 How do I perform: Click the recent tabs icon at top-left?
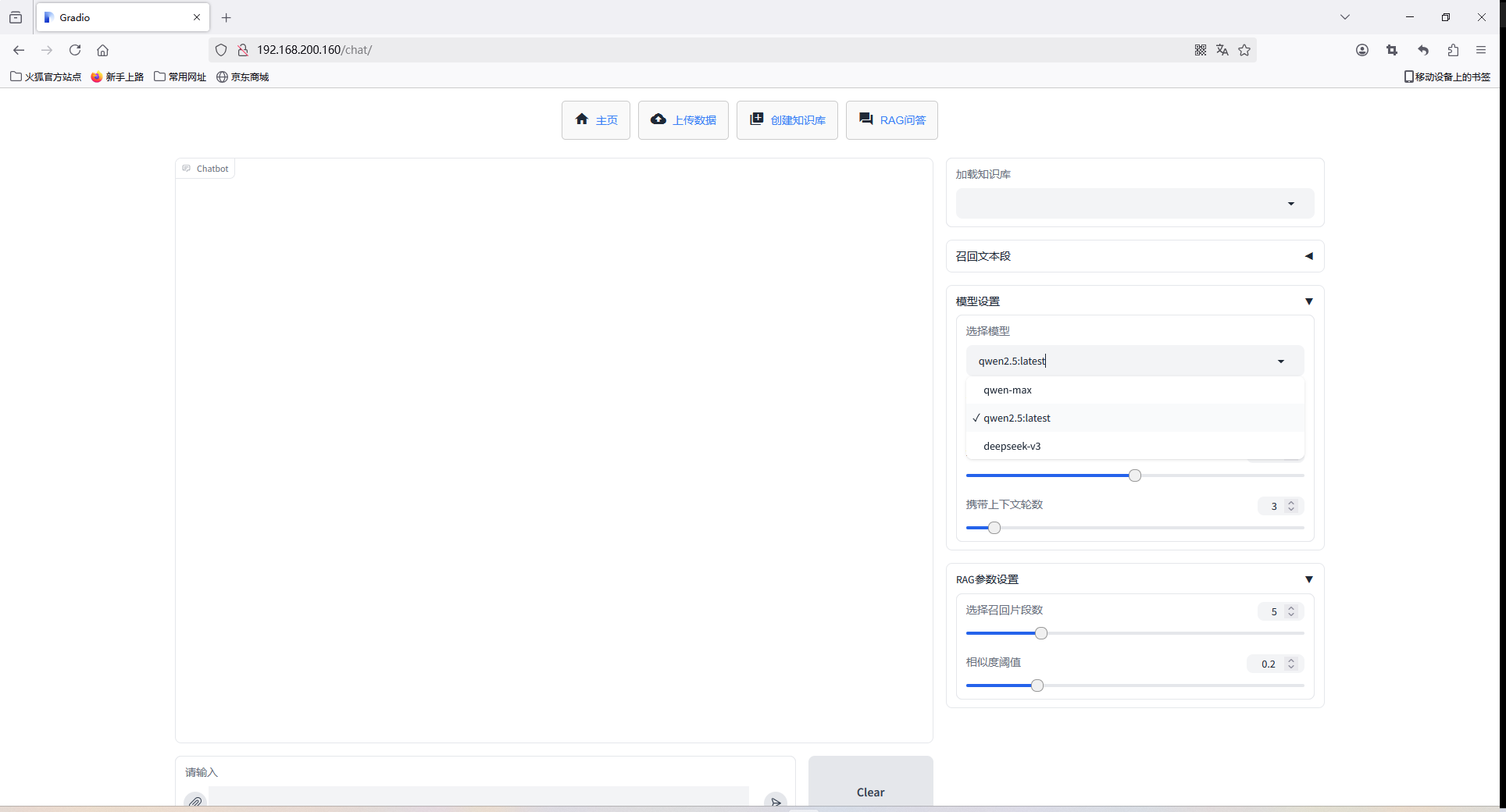click(x=16, y=17)
